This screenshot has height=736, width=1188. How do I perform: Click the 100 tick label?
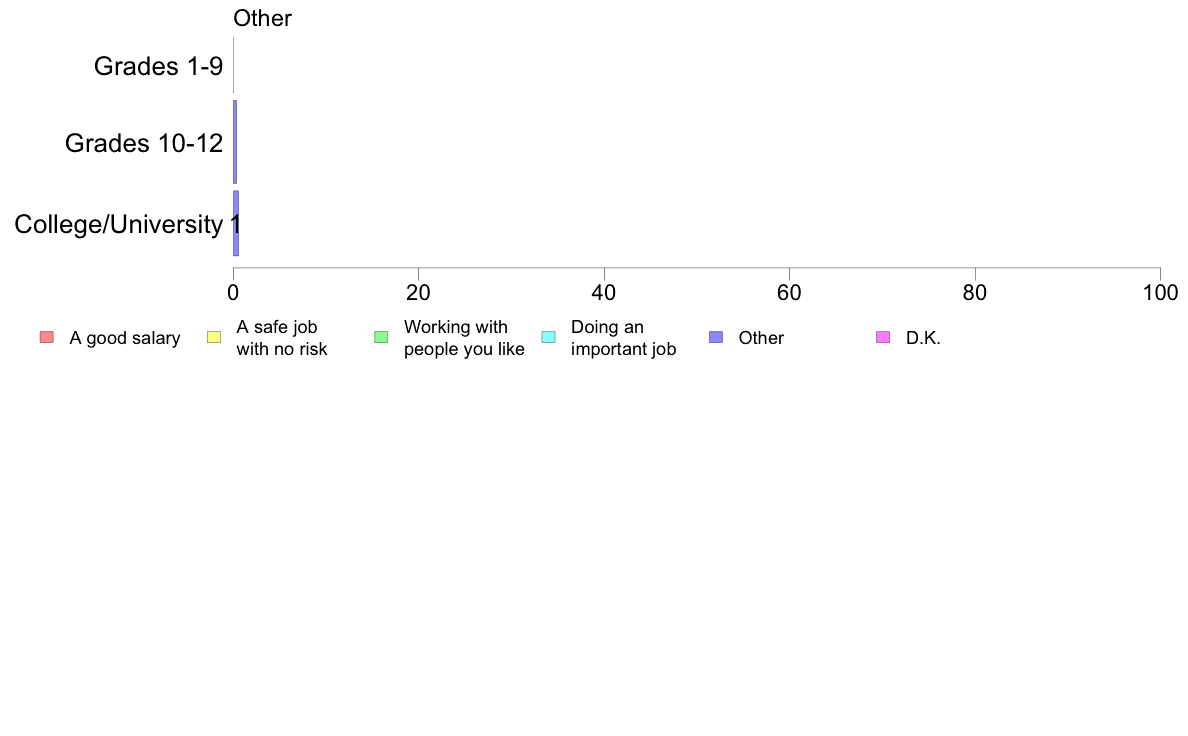tap(1160, 293)
